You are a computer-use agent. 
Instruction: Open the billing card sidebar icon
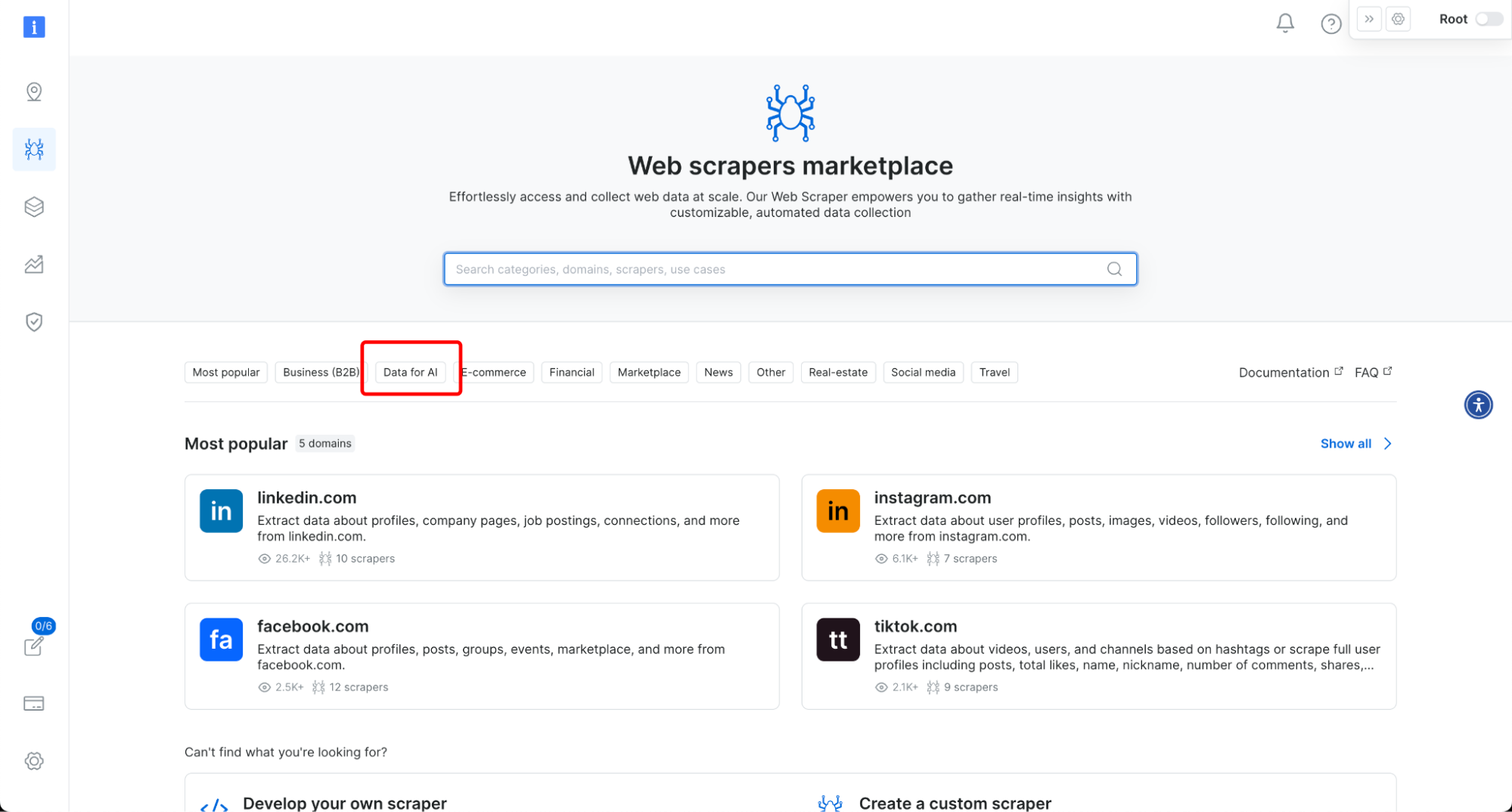tap(34, 703)
